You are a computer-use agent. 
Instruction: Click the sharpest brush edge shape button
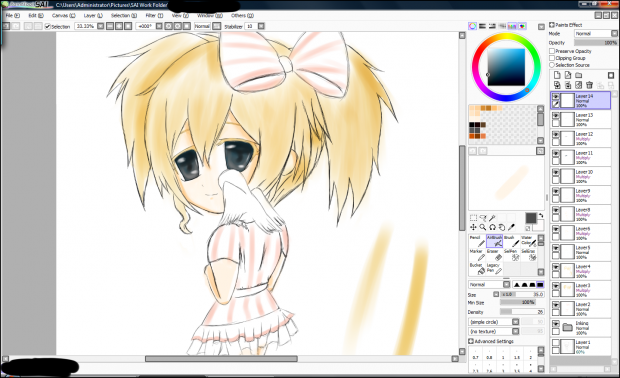[x=517, y=284]
